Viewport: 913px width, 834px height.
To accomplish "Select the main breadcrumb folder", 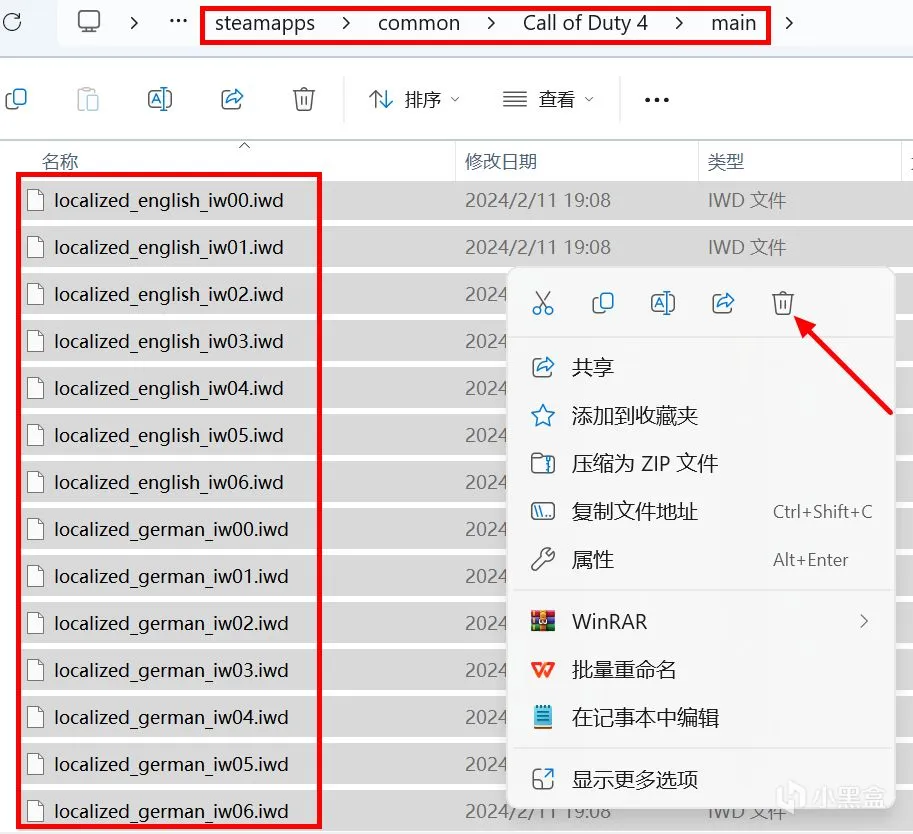I will (x=734, y=23).
